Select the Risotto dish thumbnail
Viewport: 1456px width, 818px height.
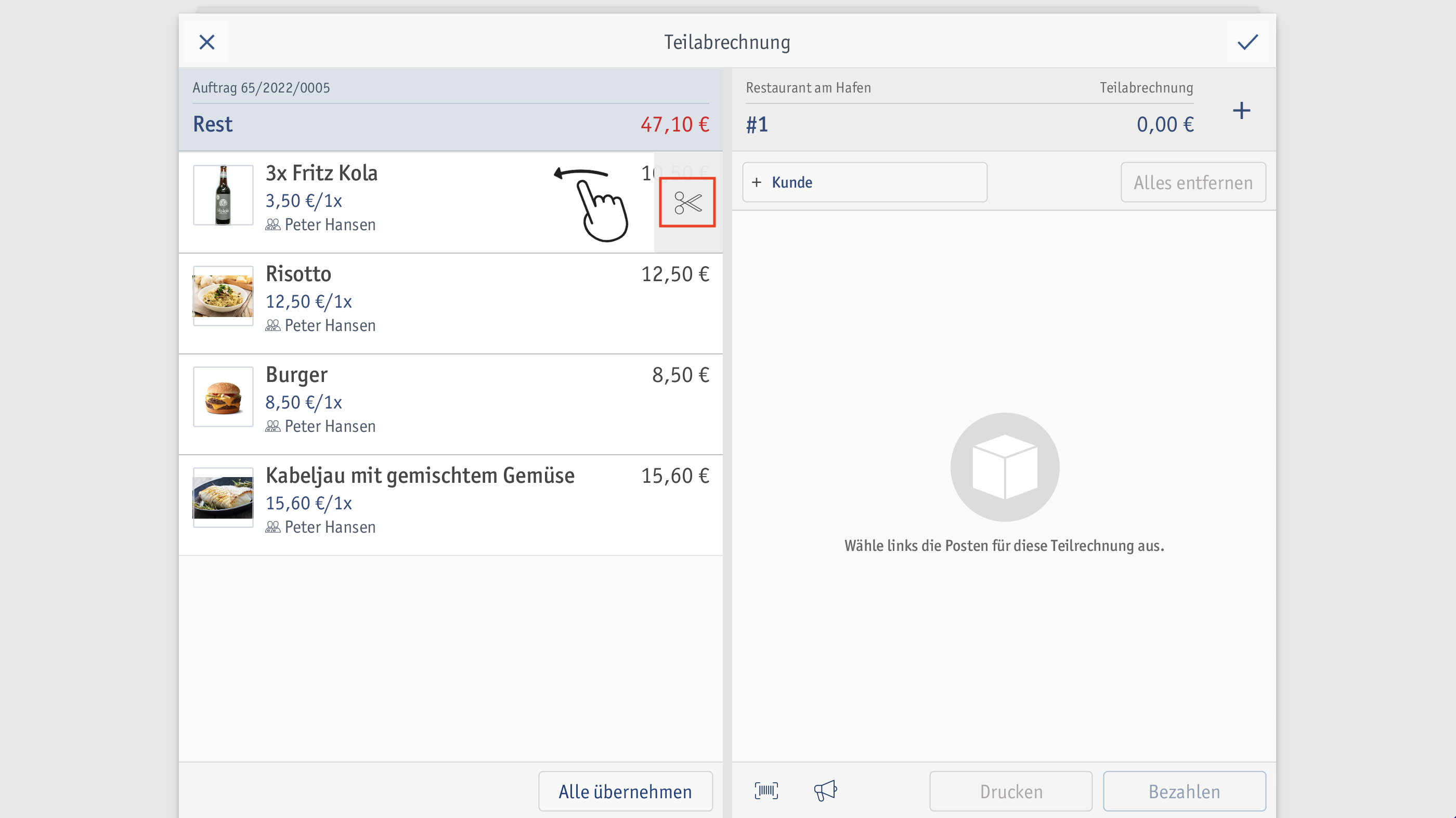pos(223,296)
